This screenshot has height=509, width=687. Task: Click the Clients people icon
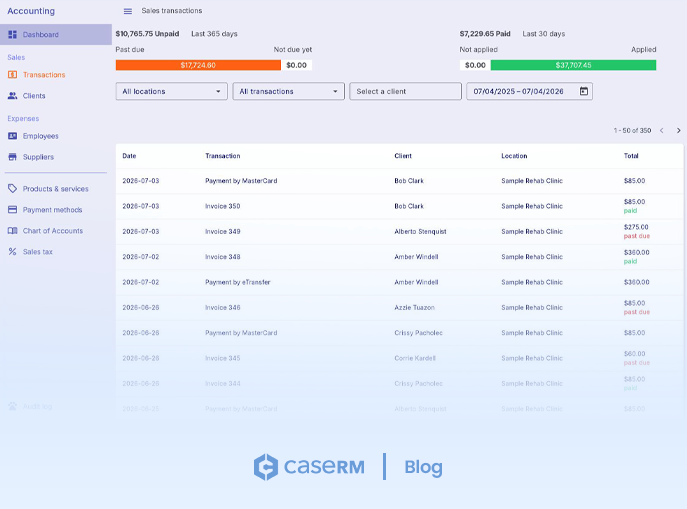pyautogui.click(x=13, y=95)
